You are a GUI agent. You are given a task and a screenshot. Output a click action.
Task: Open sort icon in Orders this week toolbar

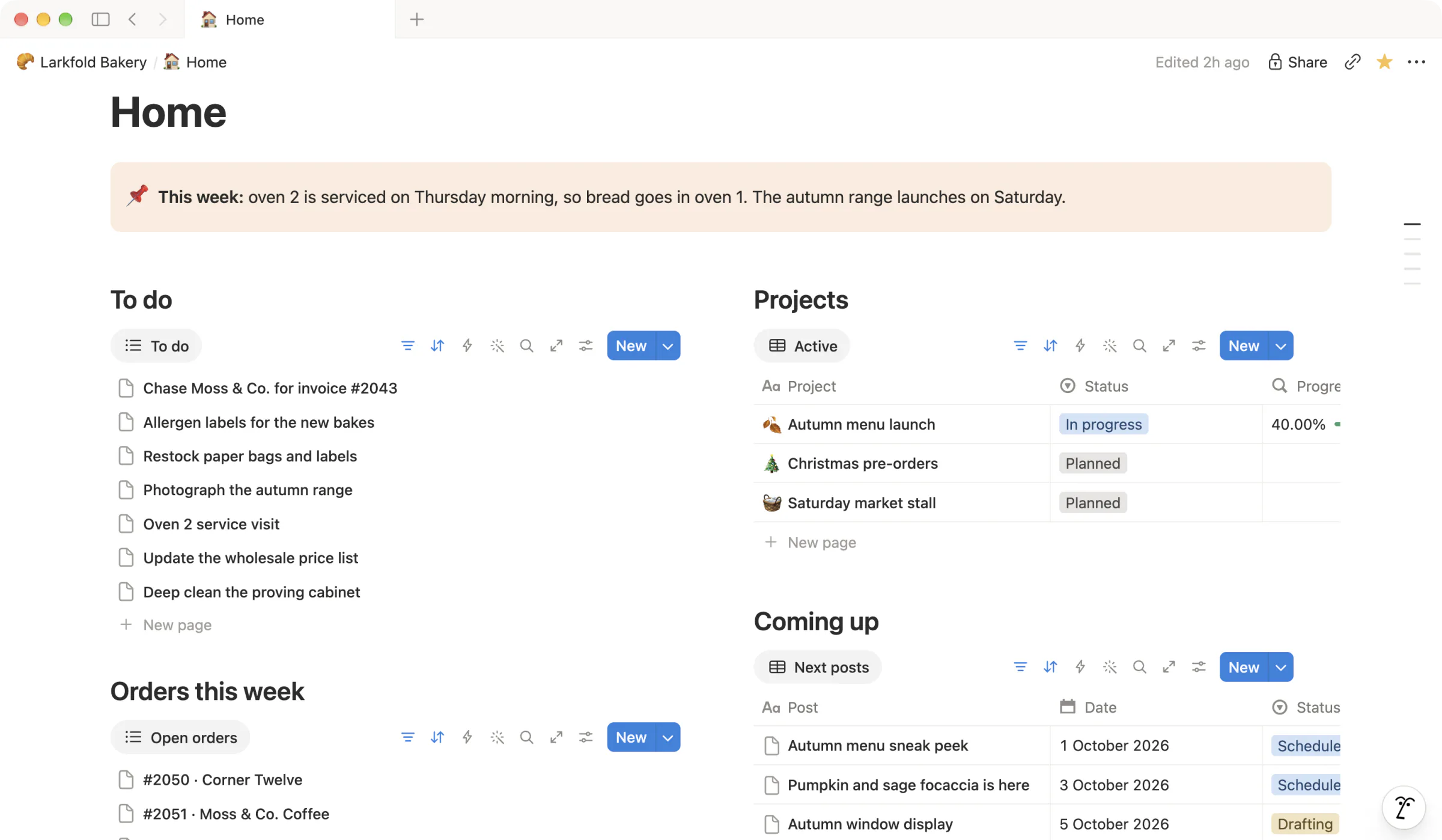pyautogui.click(x=437, y=737)
